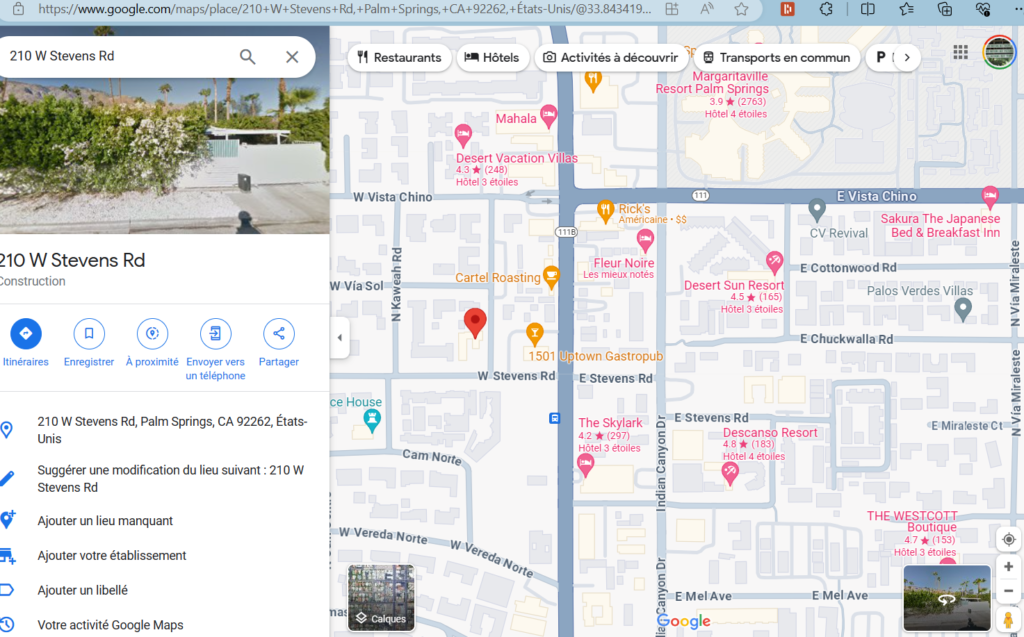The height and width of the screenshot is (637, 1024).
Task: Select Activités à découvrir chip
Action: pos(611,57)
